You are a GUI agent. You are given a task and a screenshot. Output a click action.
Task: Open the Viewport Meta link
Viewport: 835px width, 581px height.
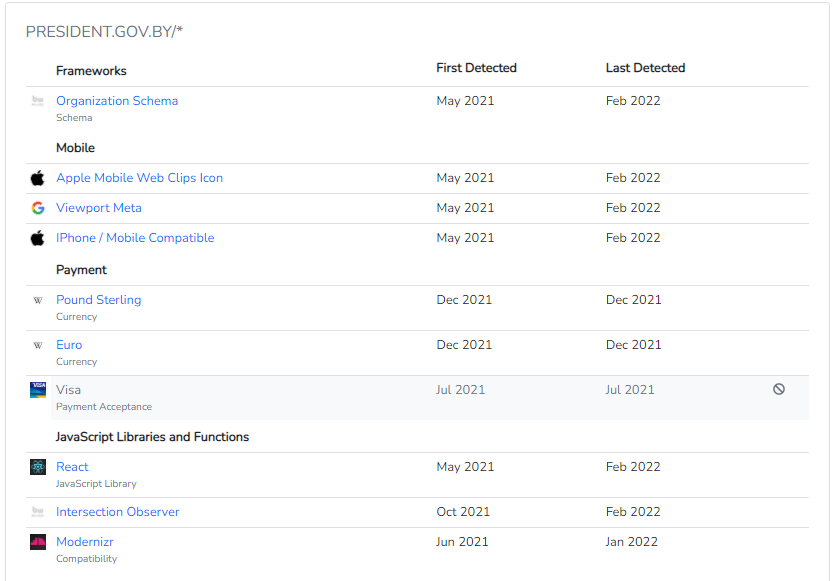coord(99,208)
